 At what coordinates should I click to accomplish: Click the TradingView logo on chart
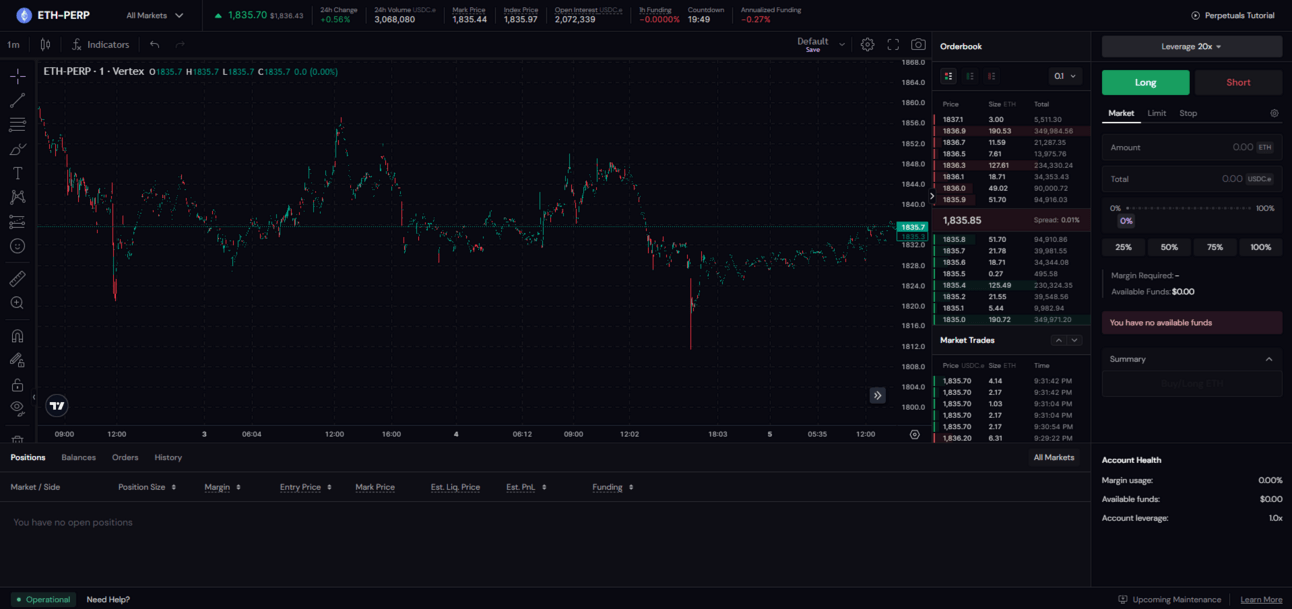tap(57, 405)
